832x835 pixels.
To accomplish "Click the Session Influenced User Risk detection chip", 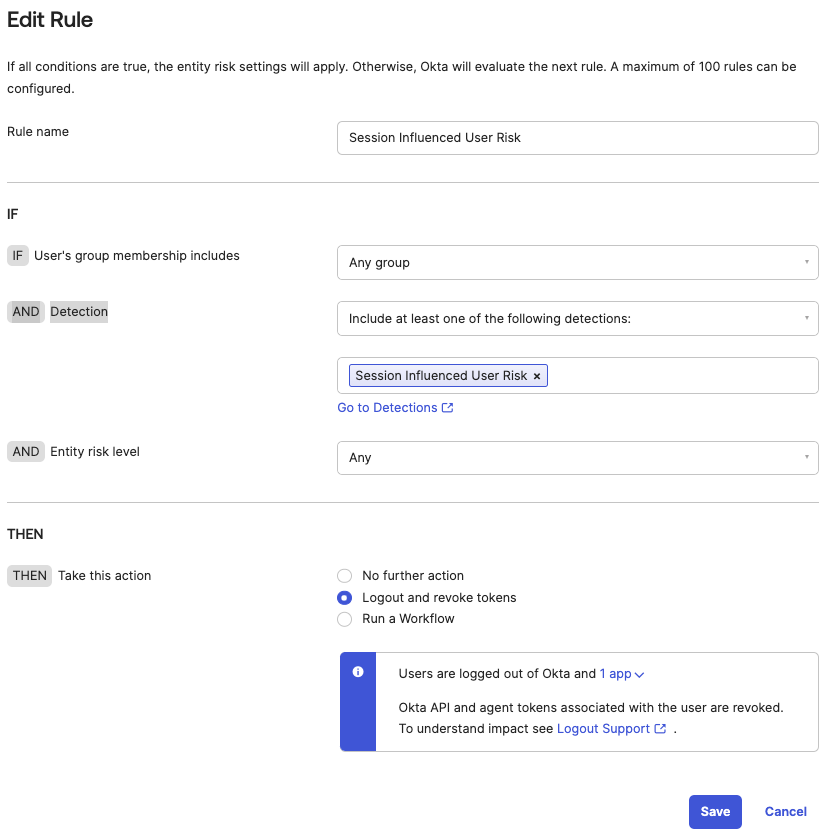I will point(441,376).
